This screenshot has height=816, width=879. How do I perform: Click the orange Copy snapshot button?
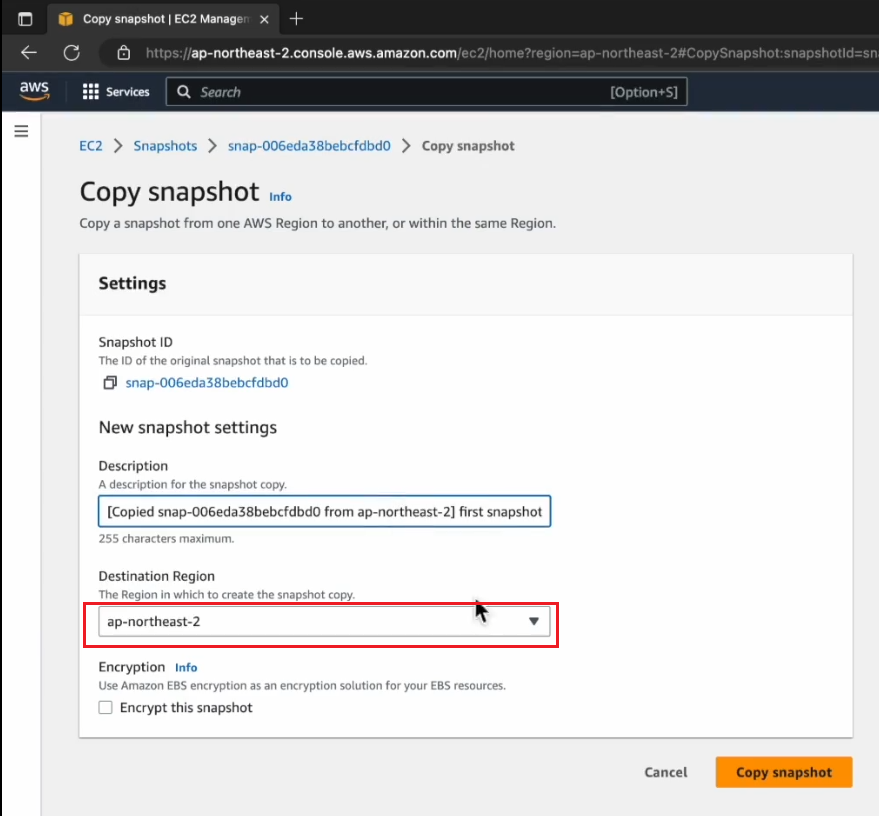pyautogui.click(x=784, y=772)
